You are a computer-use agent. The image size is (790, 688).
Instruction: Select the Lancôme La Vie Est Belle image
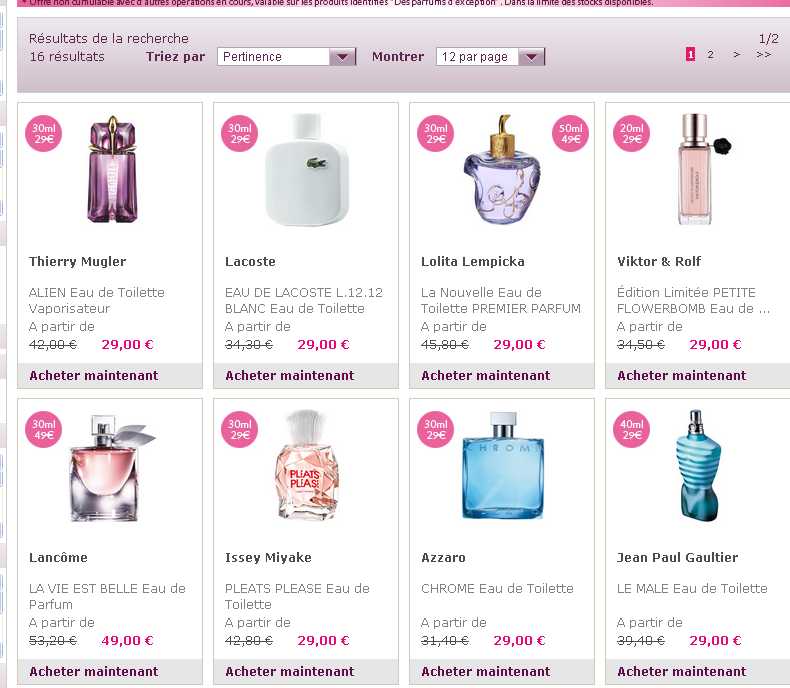(111, 468)
